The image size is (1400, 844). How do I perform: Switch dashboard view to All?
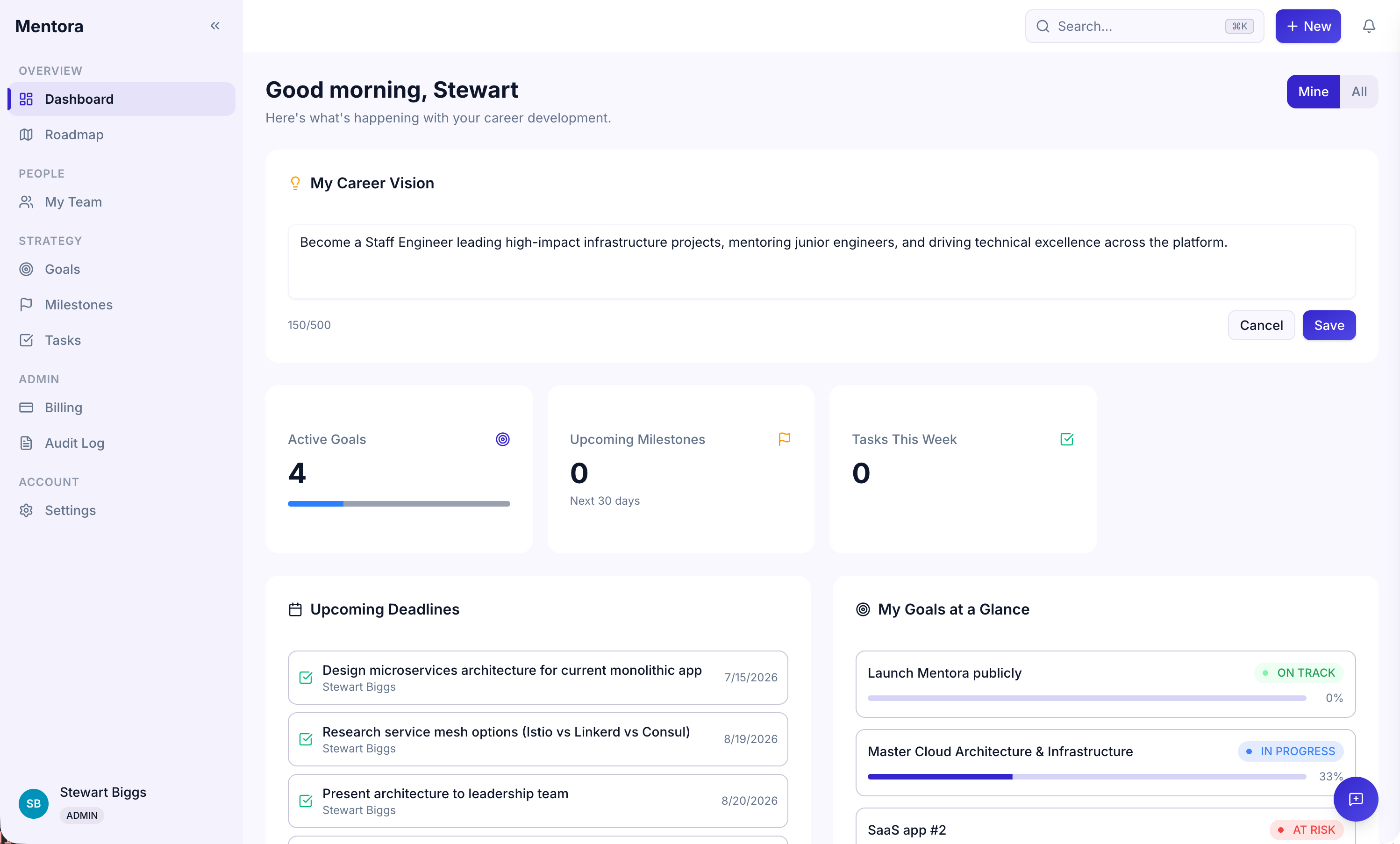(x=1359, y=92)
